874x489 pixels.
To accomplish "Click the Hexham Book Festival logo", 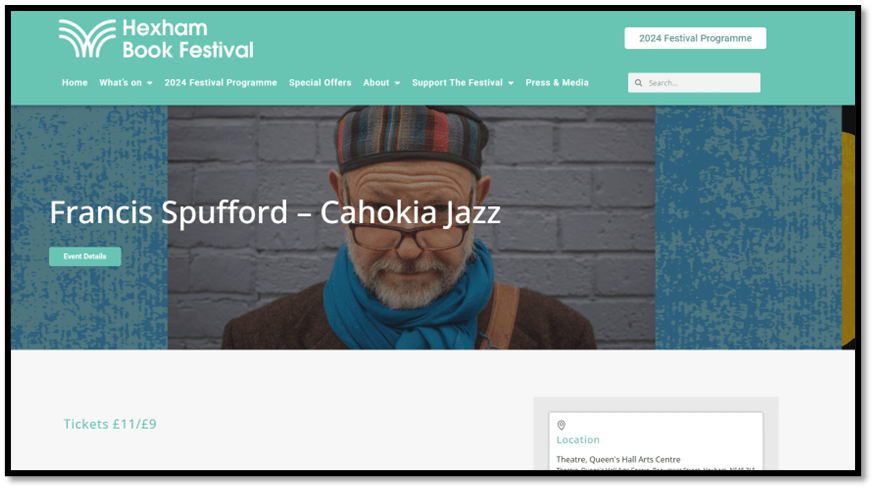I will tap(156, 39).
